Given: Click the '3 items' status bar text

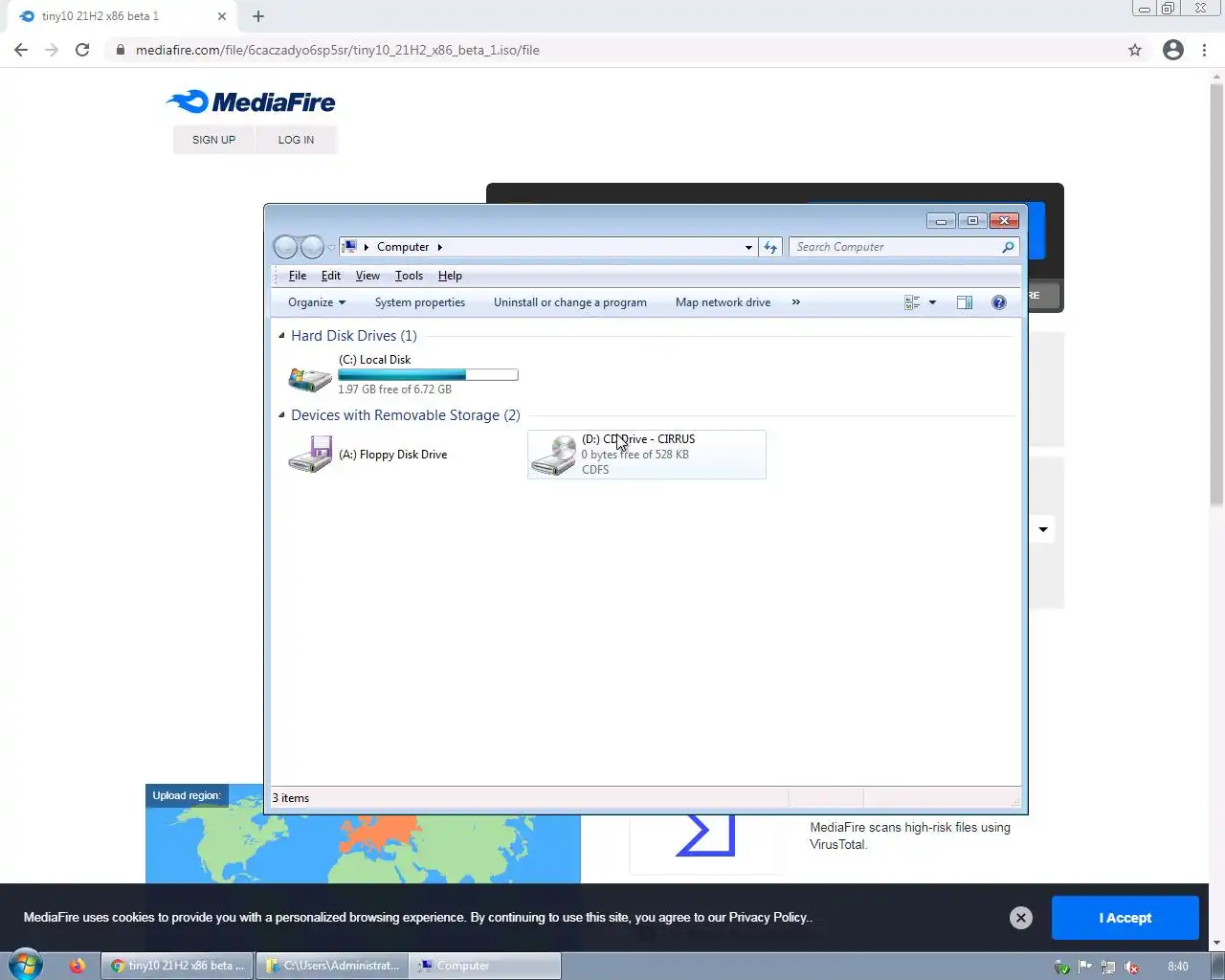Looking at the screenshot, I should click(291, 798).
